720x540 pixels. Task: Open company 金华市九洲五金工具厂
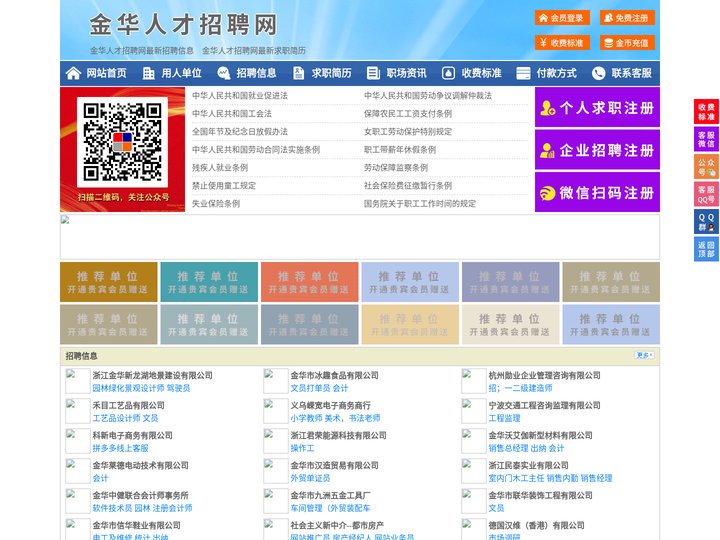[330, 495]
